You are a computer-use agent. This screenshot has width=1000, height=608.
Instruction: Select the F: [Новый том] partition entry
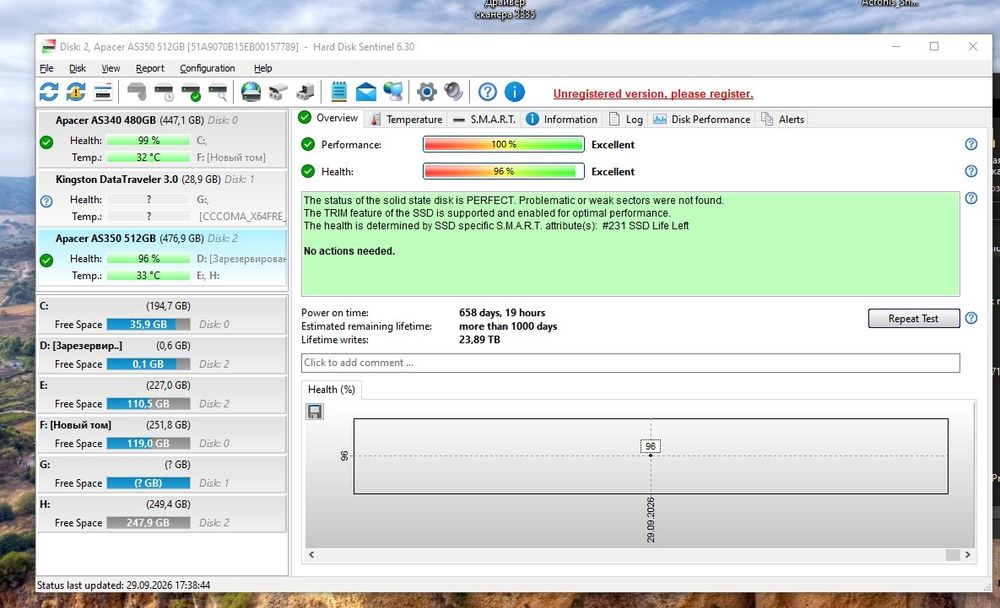162,433
